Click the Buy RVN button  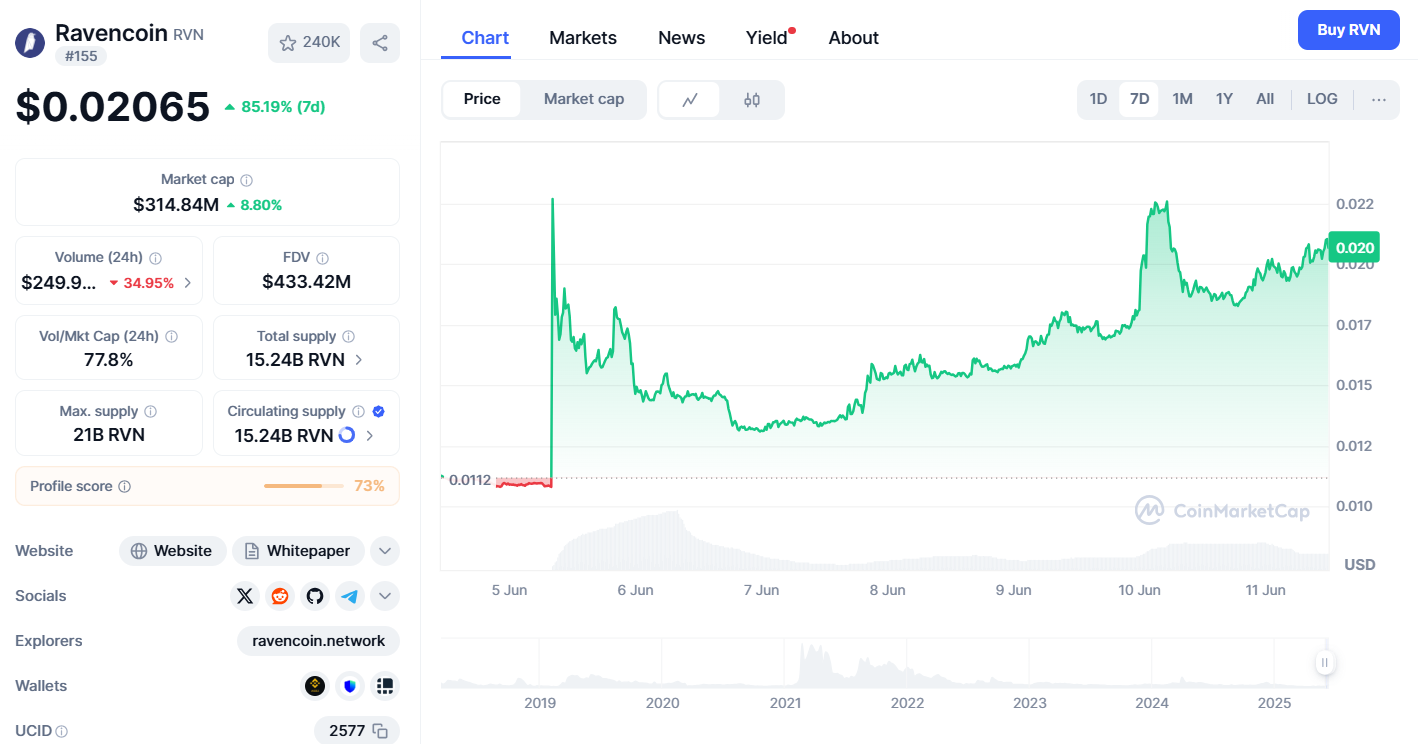pos(1348,30)
